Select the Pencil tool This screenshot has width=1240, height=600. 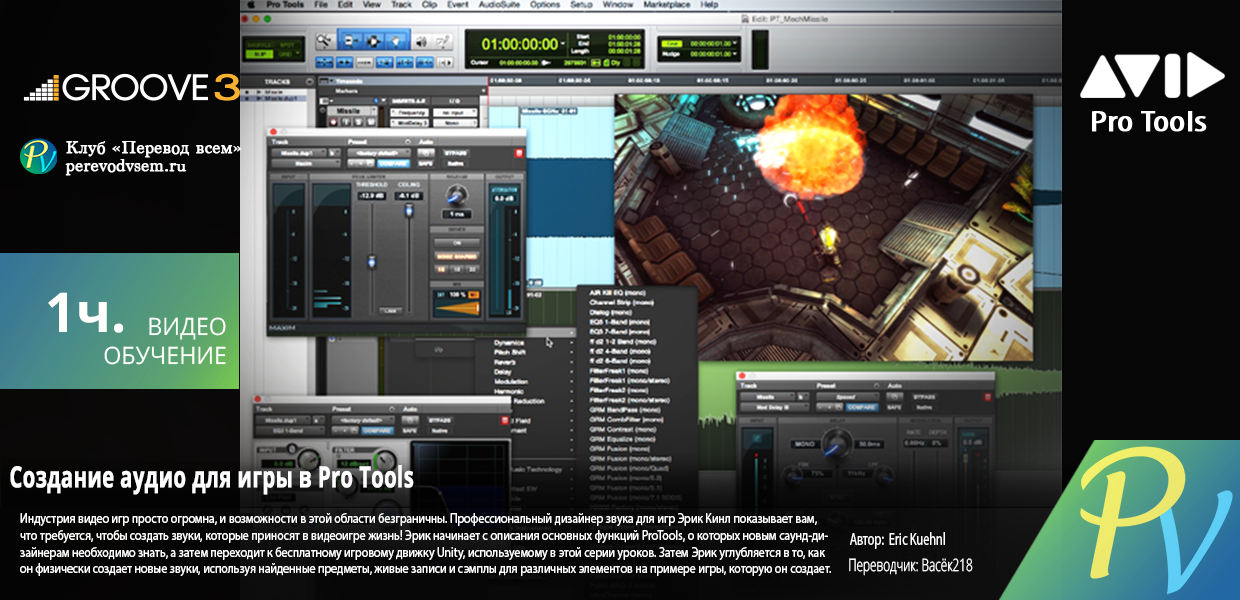pyautogui.click(x=441, y=42)
